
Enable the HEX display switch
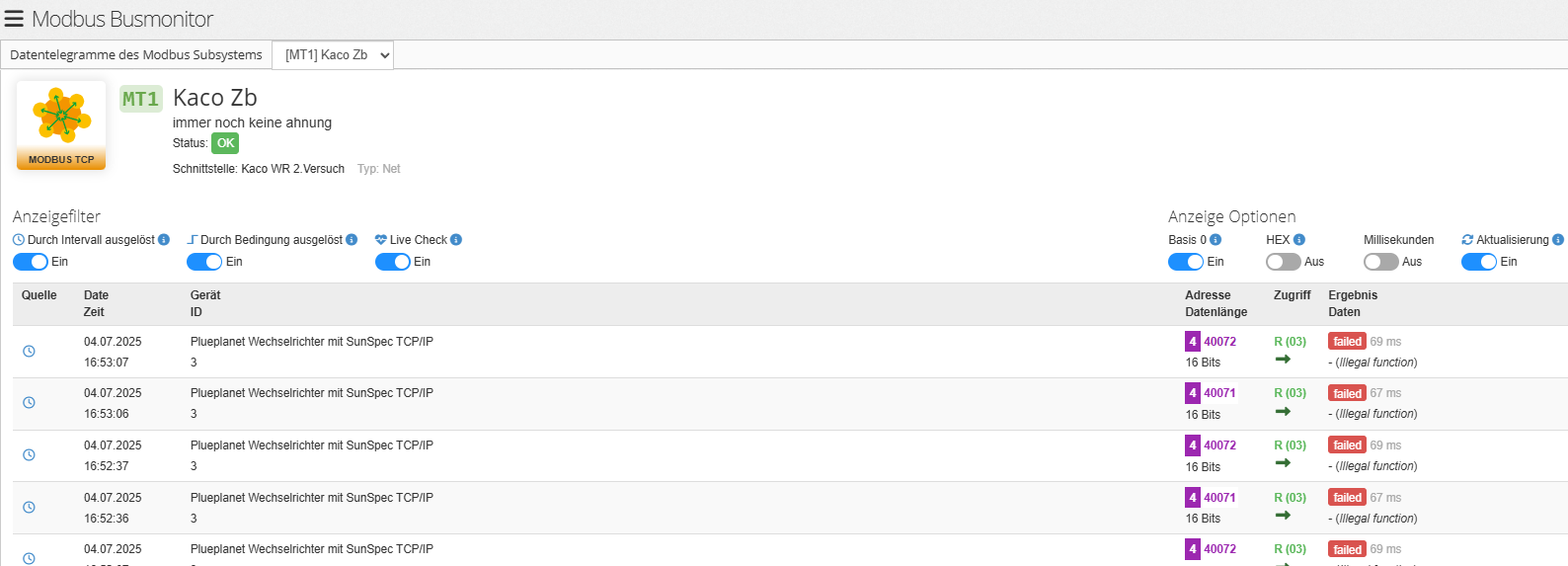coord(1284,262)
